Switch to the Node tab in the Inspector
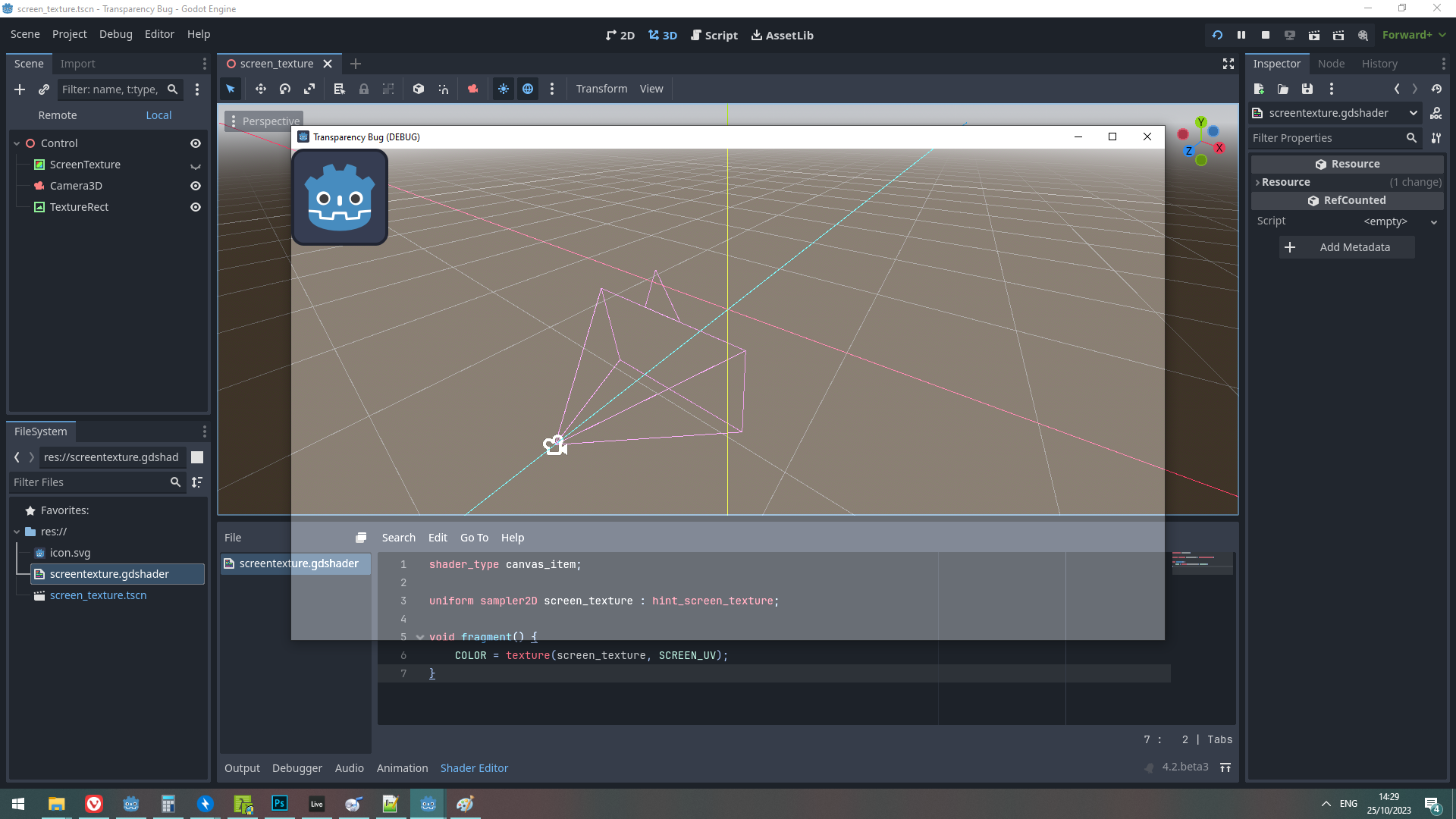1456x819 pixels. [x=1331, y=64]
